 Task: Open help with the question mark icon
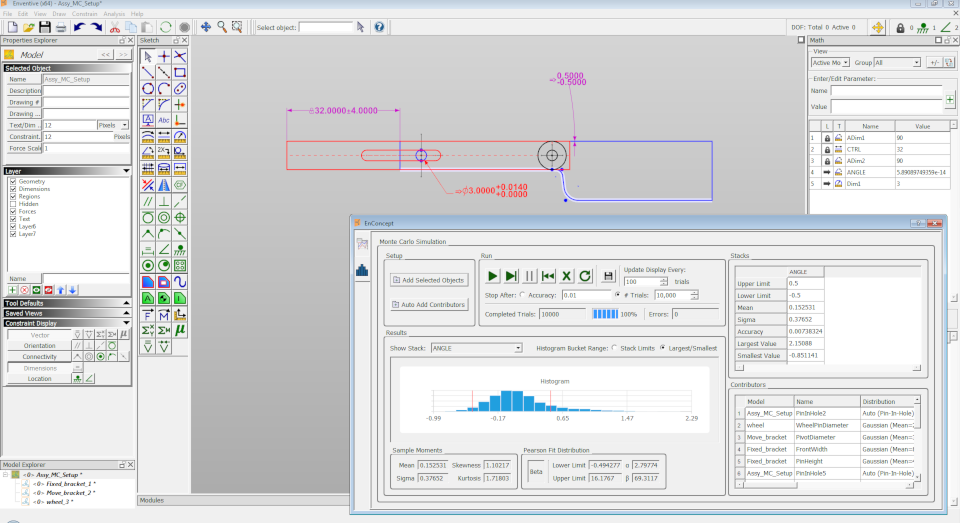point(379,27)
